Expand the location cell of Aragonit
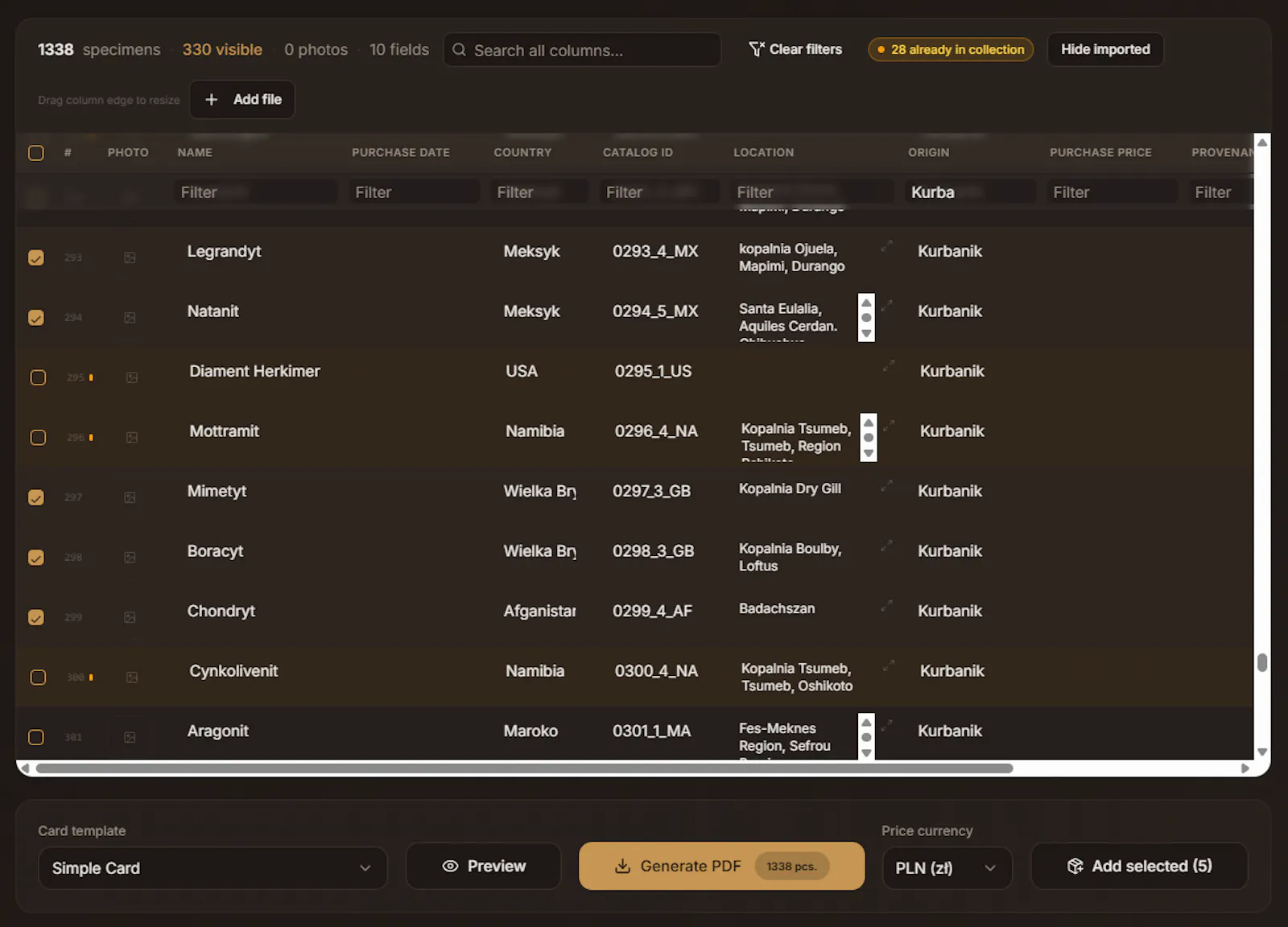Screen dimensions: 1288x927 (886, 726)
